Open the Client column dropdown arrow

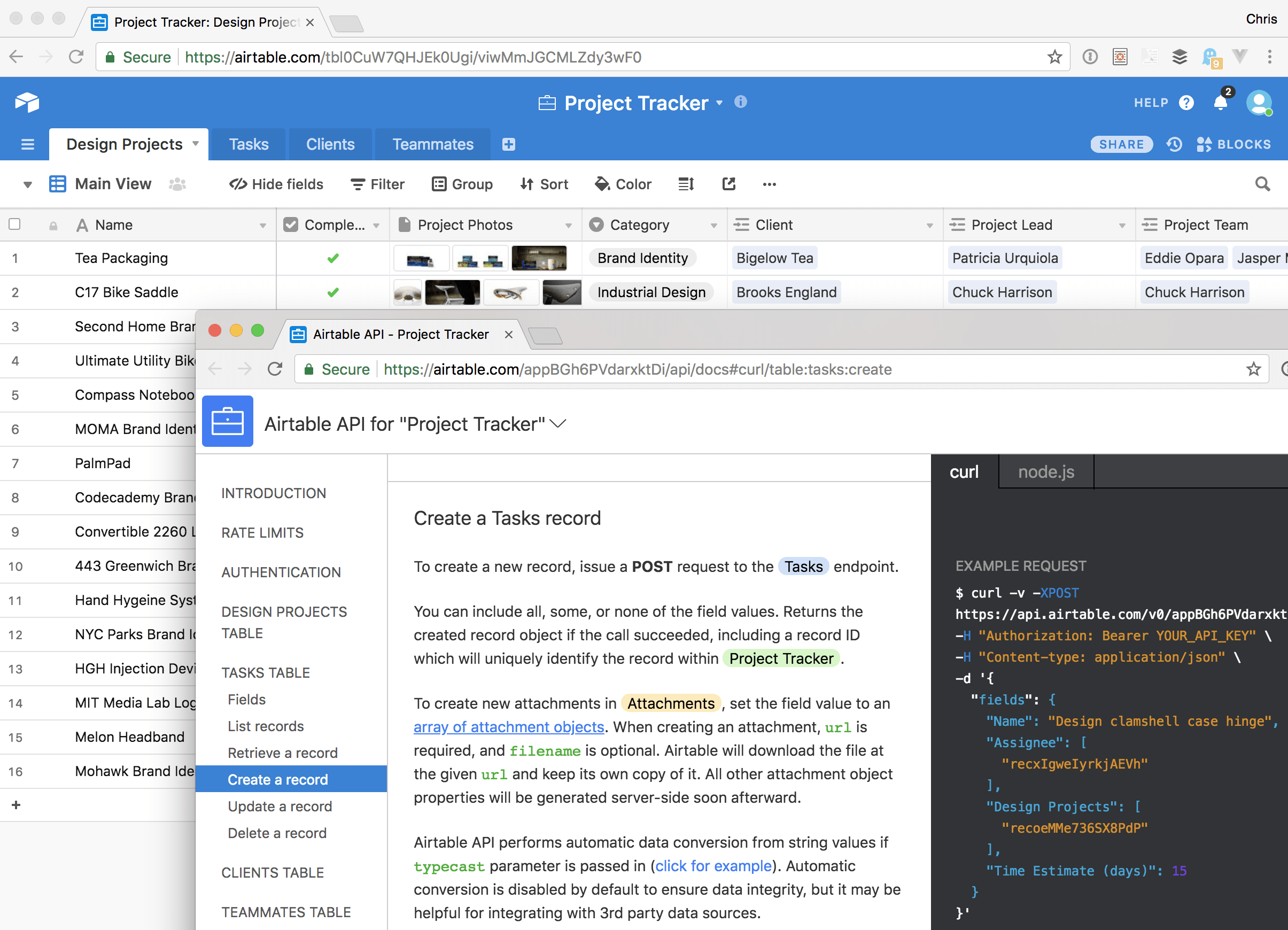point(929,226)
